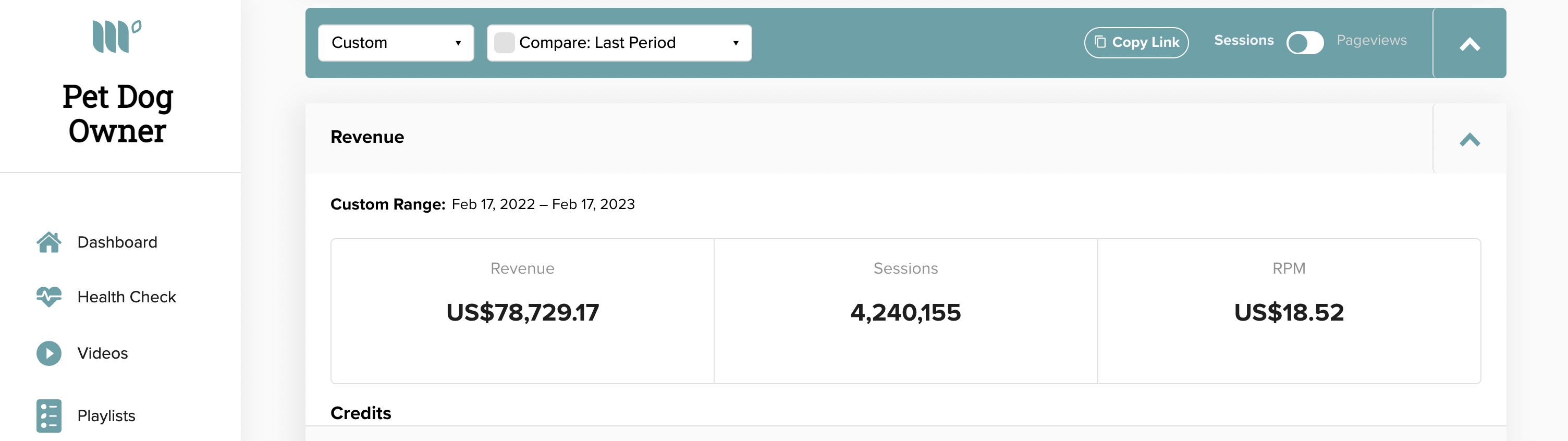Go to Videos in the sidebar

click(x=102, y=353)
